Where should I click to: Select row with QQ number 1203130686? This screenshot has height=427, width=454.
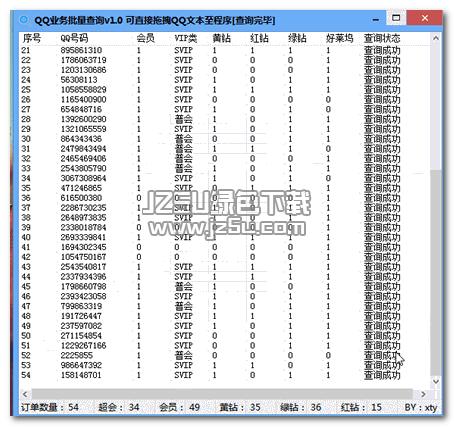(x=211, y=70)
